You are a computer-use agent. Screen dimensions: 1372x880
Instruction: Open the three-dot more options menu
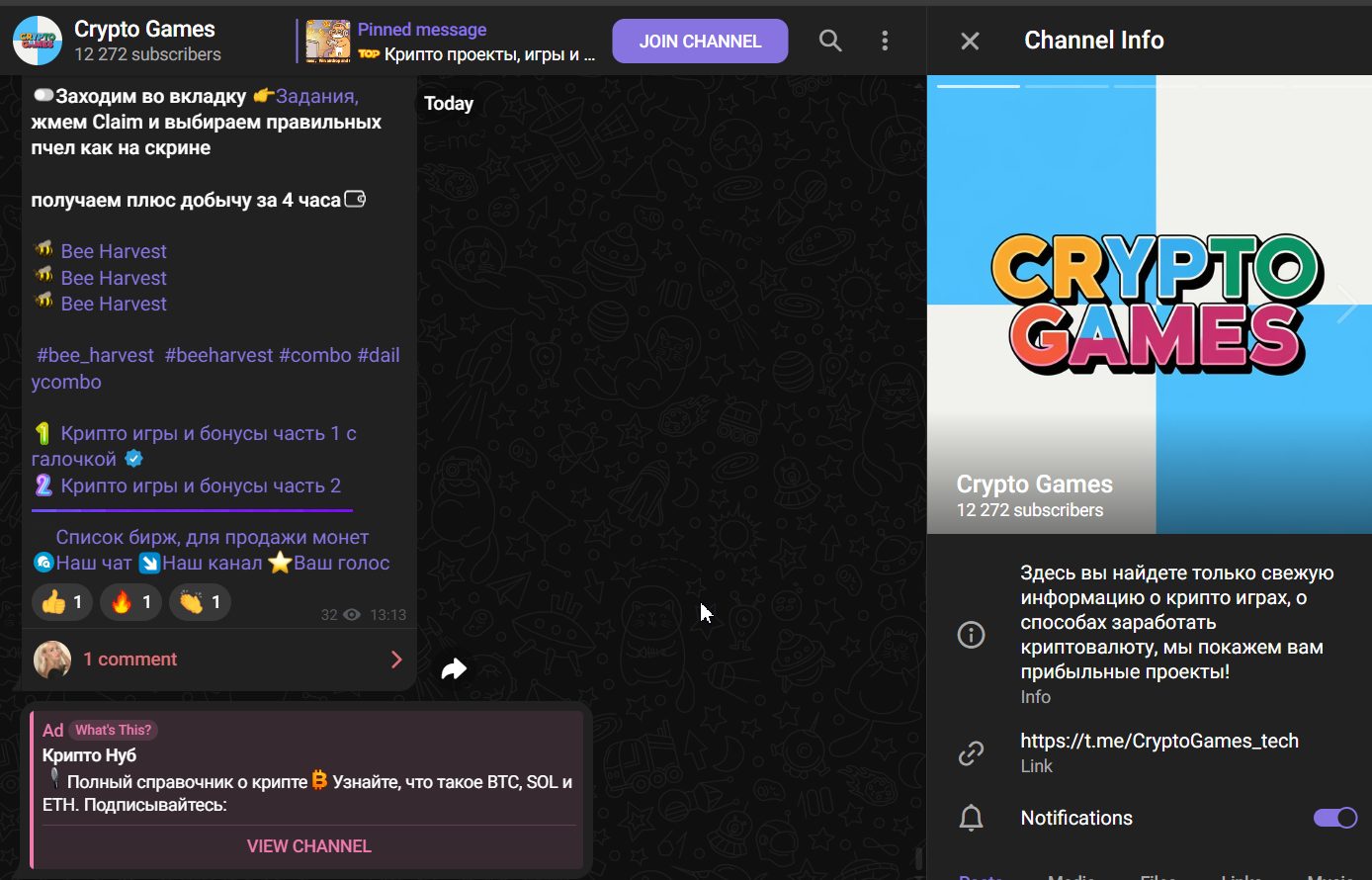coord(885,41)
